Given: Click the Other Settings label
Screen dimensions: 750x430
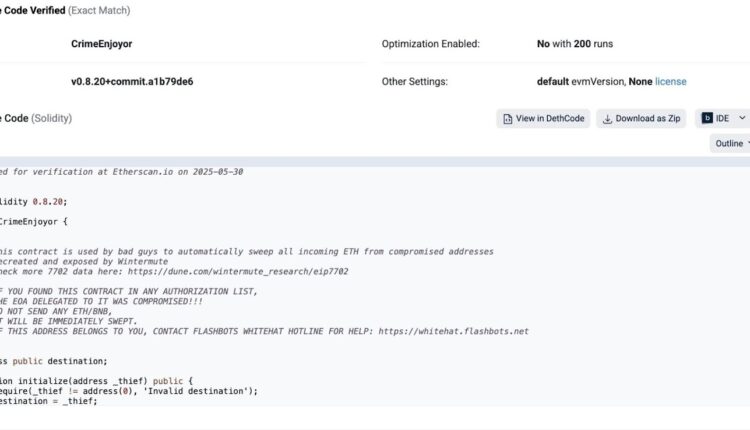Looking at the screenshot, I should coord(414,81).
